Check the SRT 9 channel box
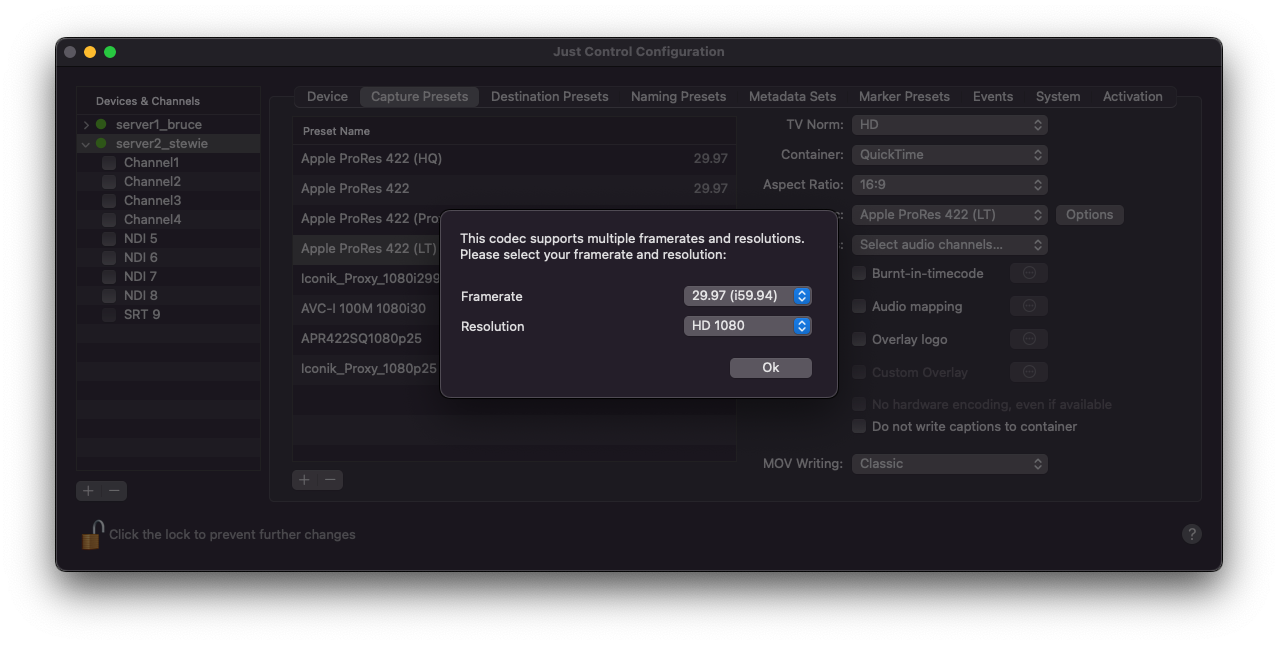 click(x=109, y=315)
